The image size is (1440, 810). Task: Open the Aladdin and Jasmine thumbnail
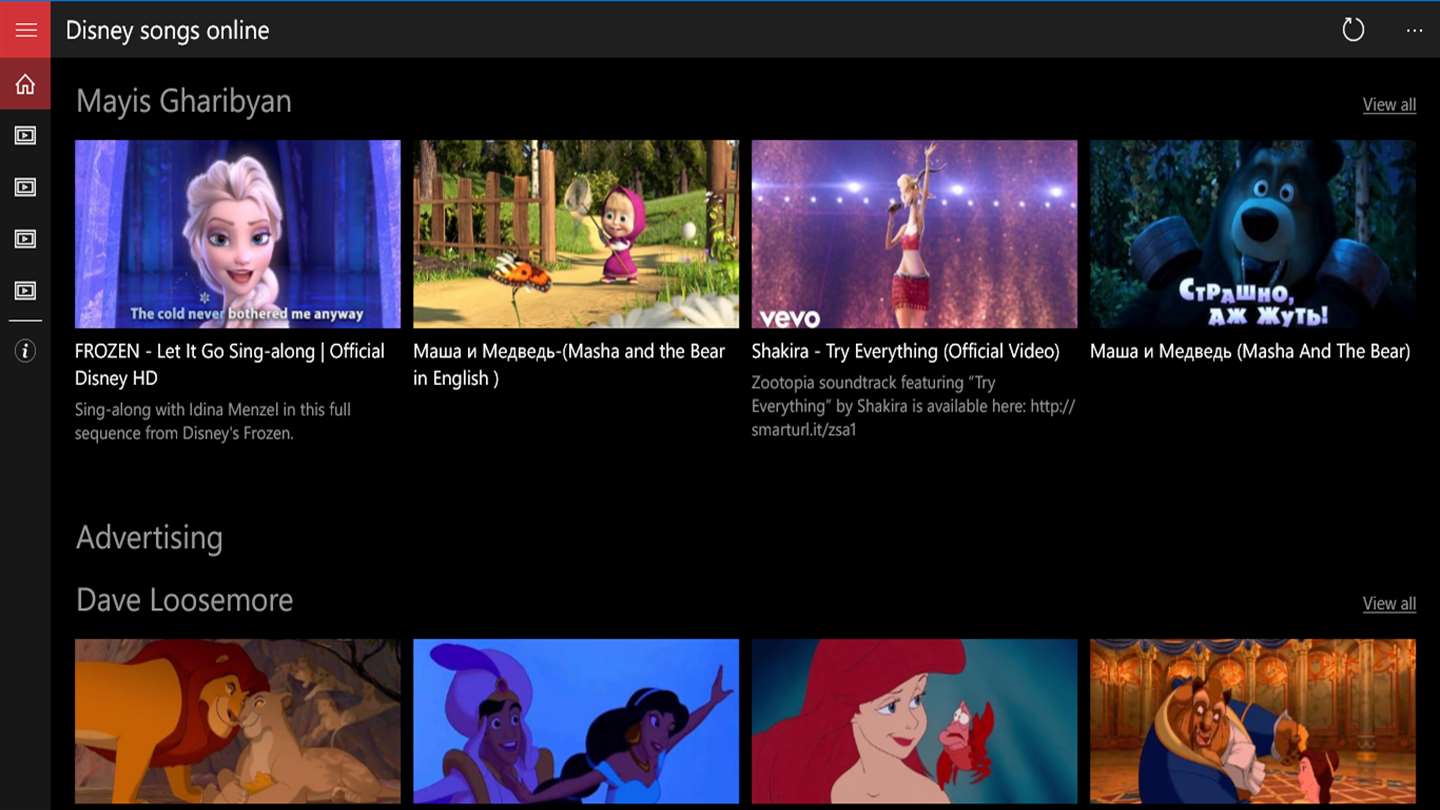click(576, 721)
